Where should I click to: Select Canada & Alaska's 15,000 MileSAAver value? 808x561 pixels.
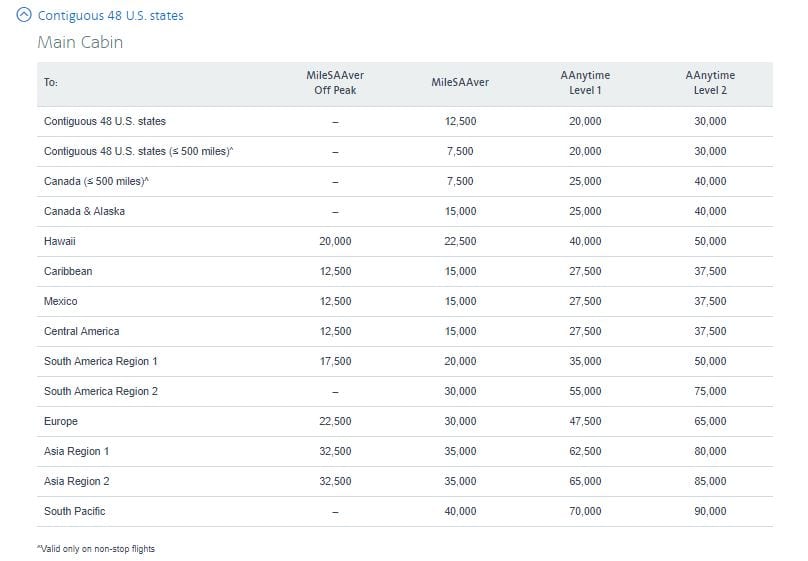click(460, 211)
